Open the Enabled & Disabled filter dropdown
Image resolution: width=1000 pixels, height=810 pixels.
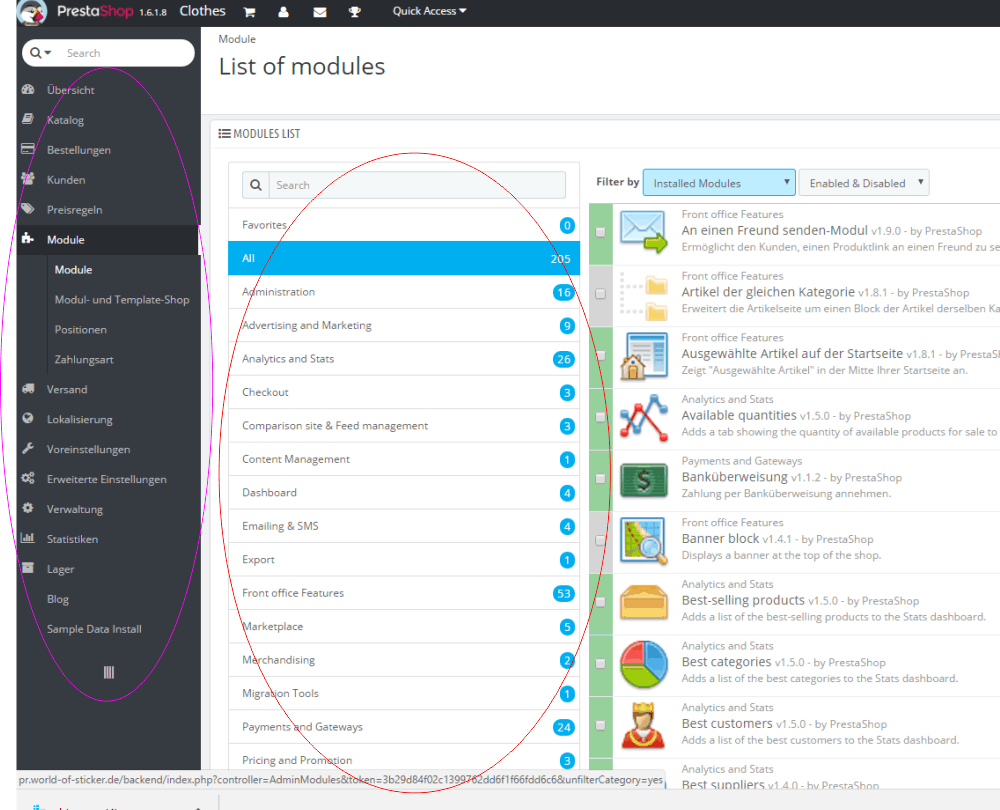(x=864, y=182)
